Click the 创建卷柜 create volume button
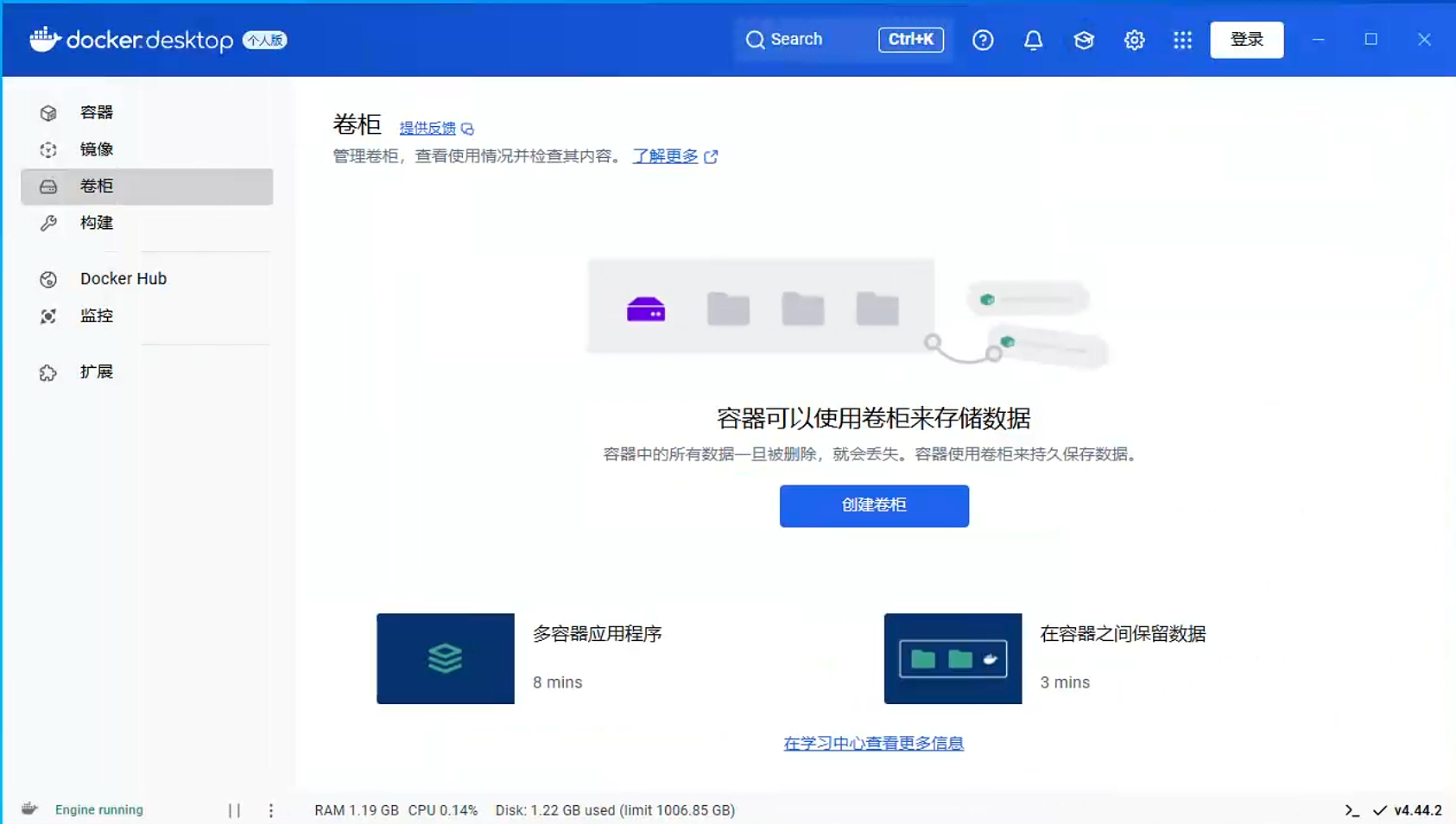 [874, 505]
